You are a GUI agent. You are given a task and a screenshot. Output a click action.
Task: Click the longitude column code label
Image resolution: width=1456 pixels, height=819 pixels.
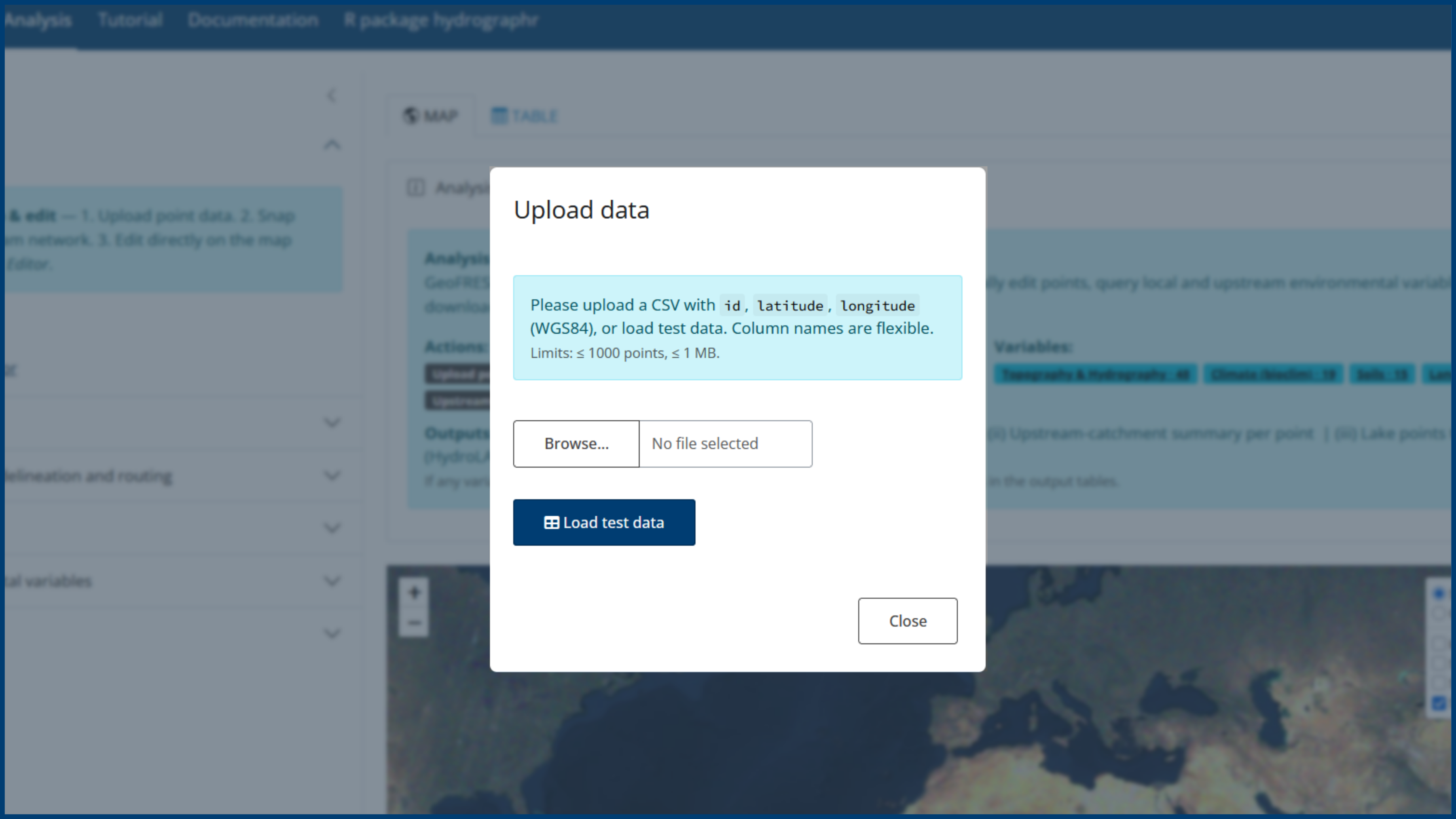click(878, 306)
